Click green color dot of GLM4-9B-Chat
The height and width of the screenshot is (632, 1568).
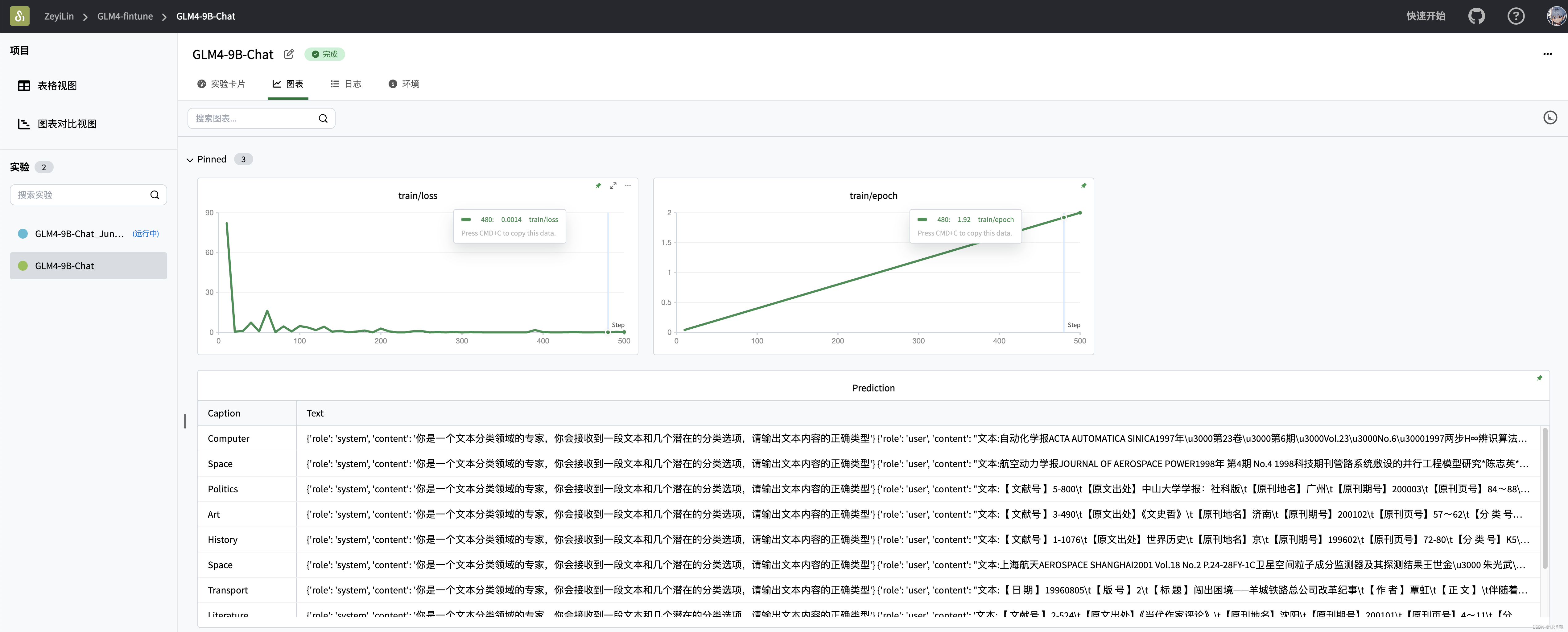pos(23,266)
